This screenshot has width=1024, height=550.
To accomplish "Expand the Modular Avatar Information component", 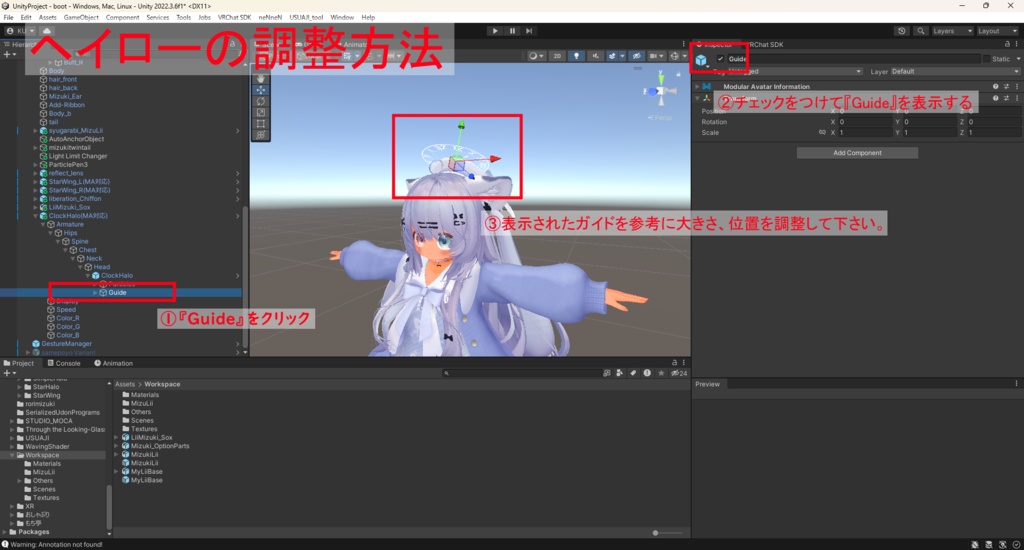I will (x=697, y=86).
